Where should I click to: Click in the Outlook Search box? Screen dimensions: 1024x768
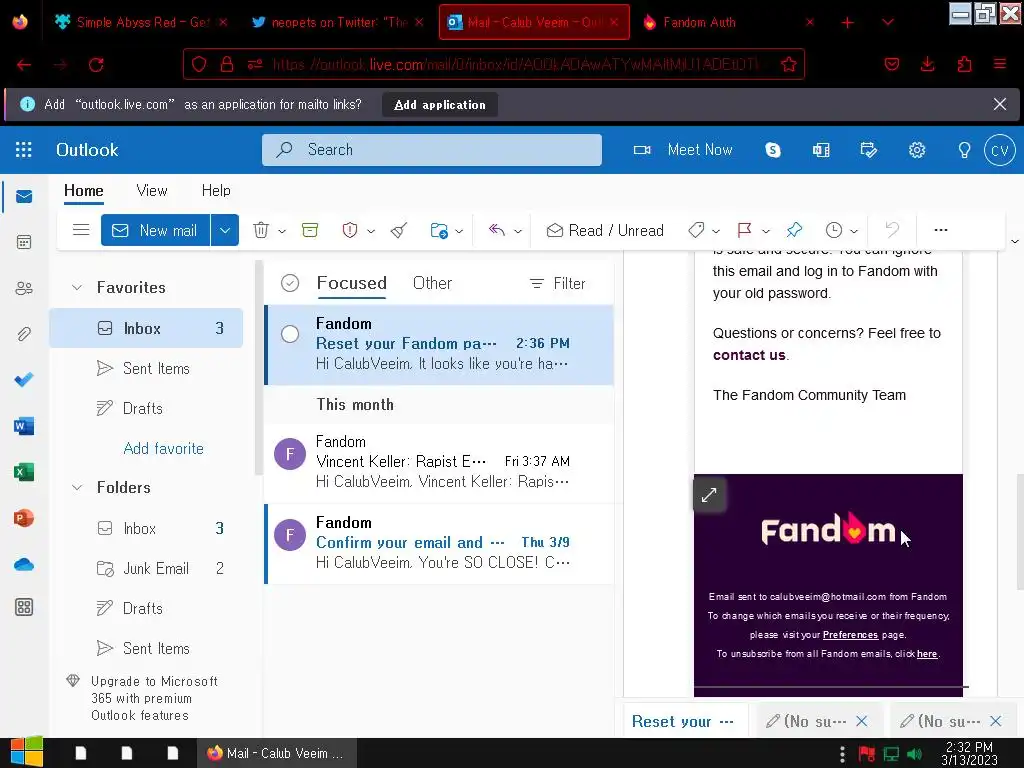tap(432, 150)
